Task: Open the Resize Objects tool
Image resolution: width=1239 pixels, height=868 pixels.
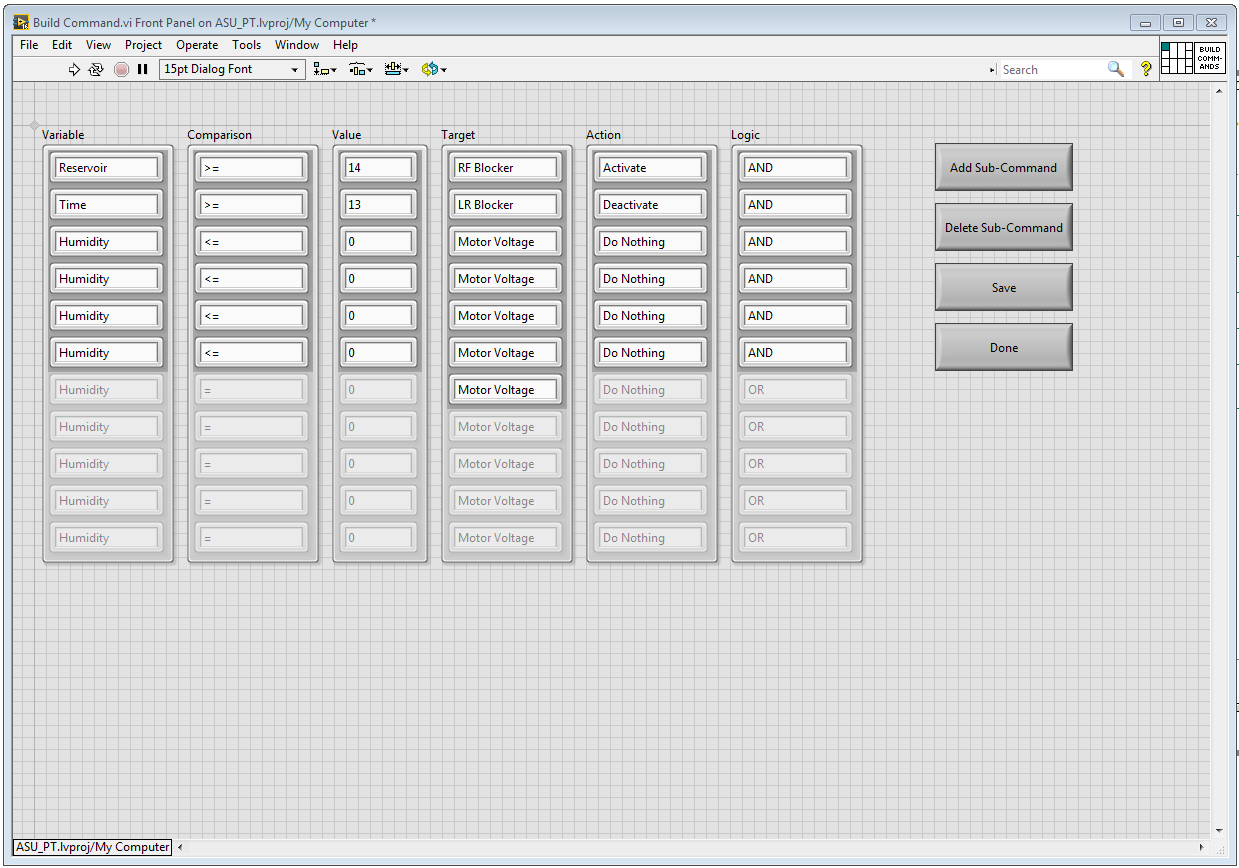Action: click(x=397, y=69)
